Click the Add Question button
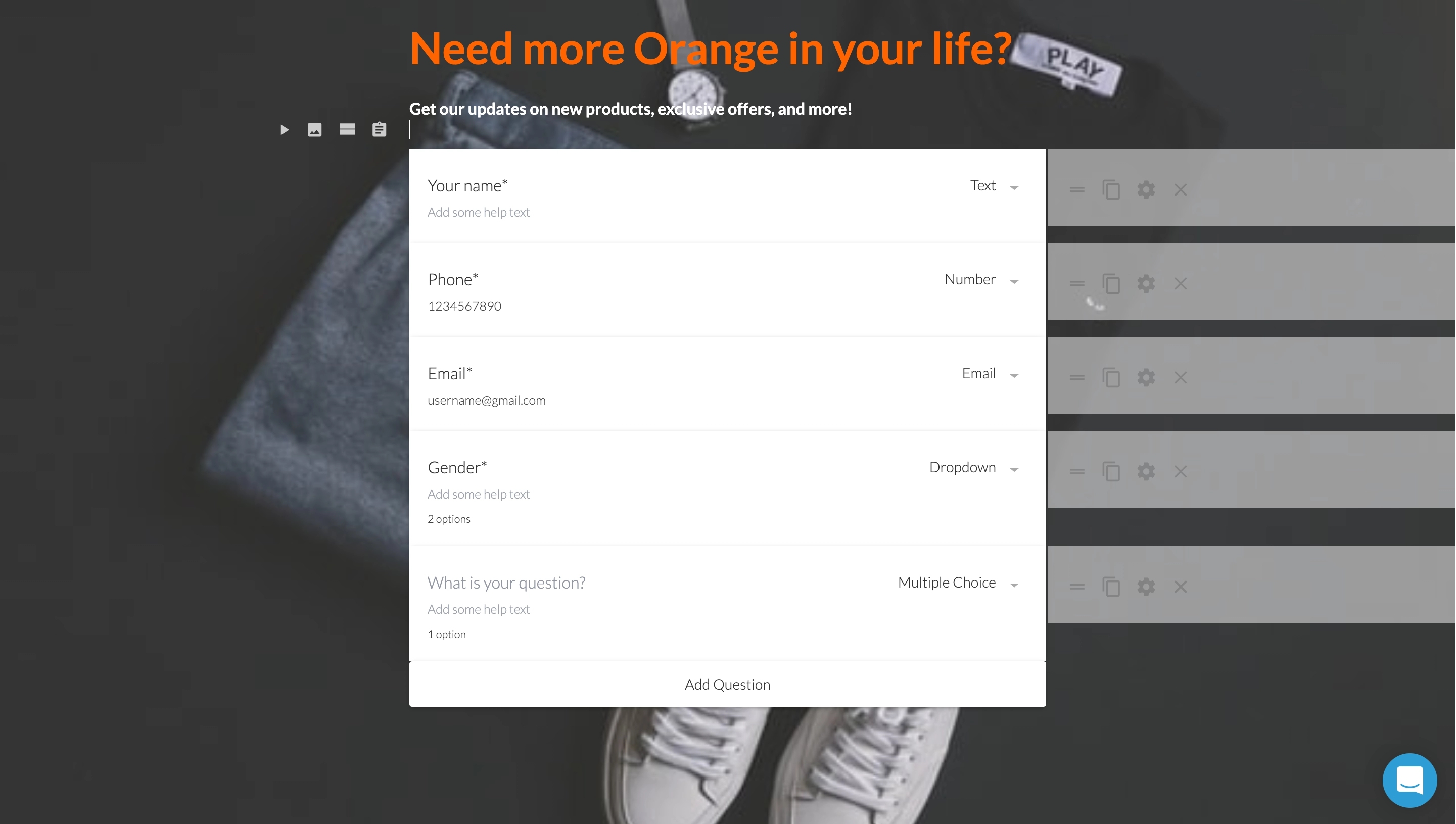 point(727,685)
